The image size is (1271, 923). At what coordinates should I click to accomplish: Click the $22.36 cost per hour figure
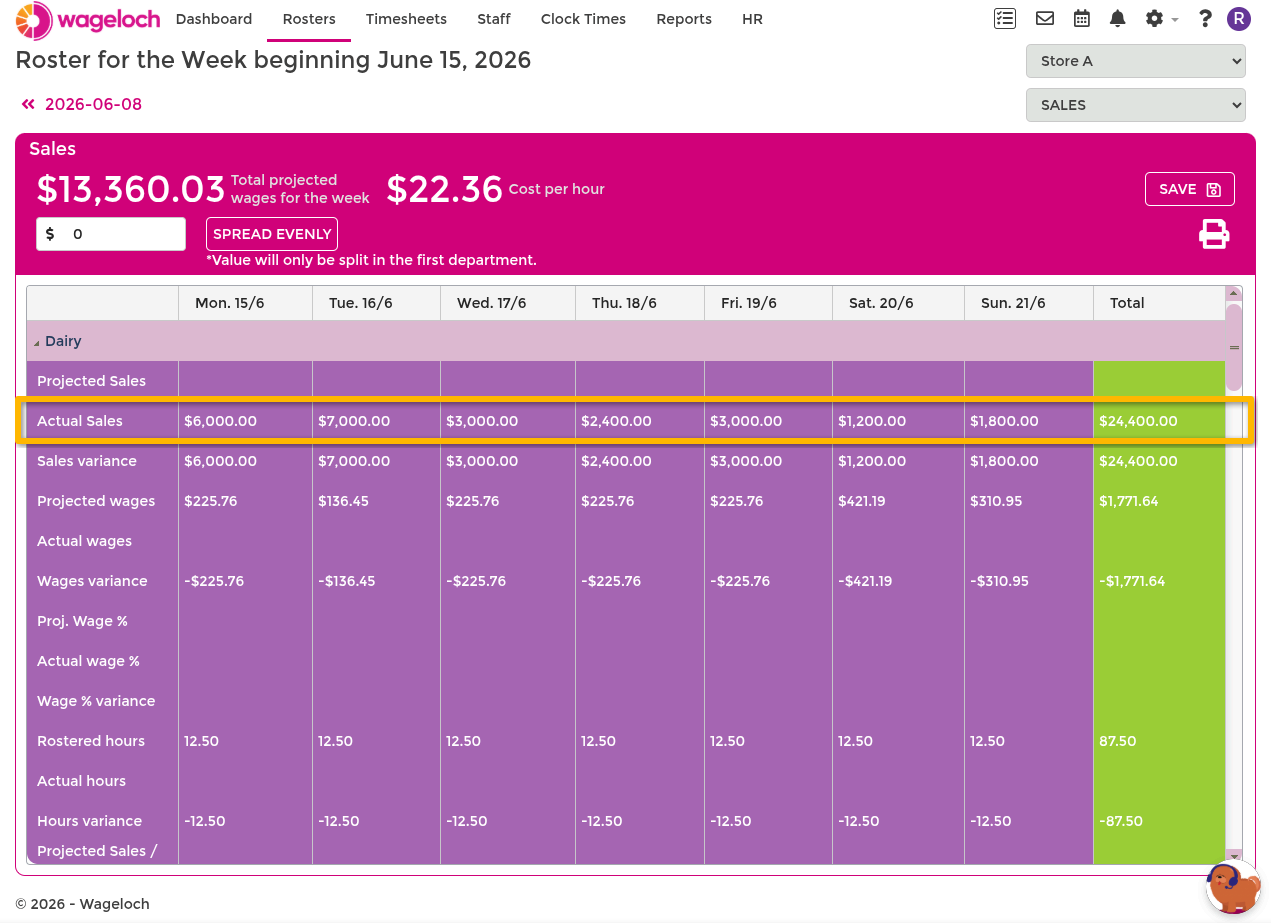(444, 189)
